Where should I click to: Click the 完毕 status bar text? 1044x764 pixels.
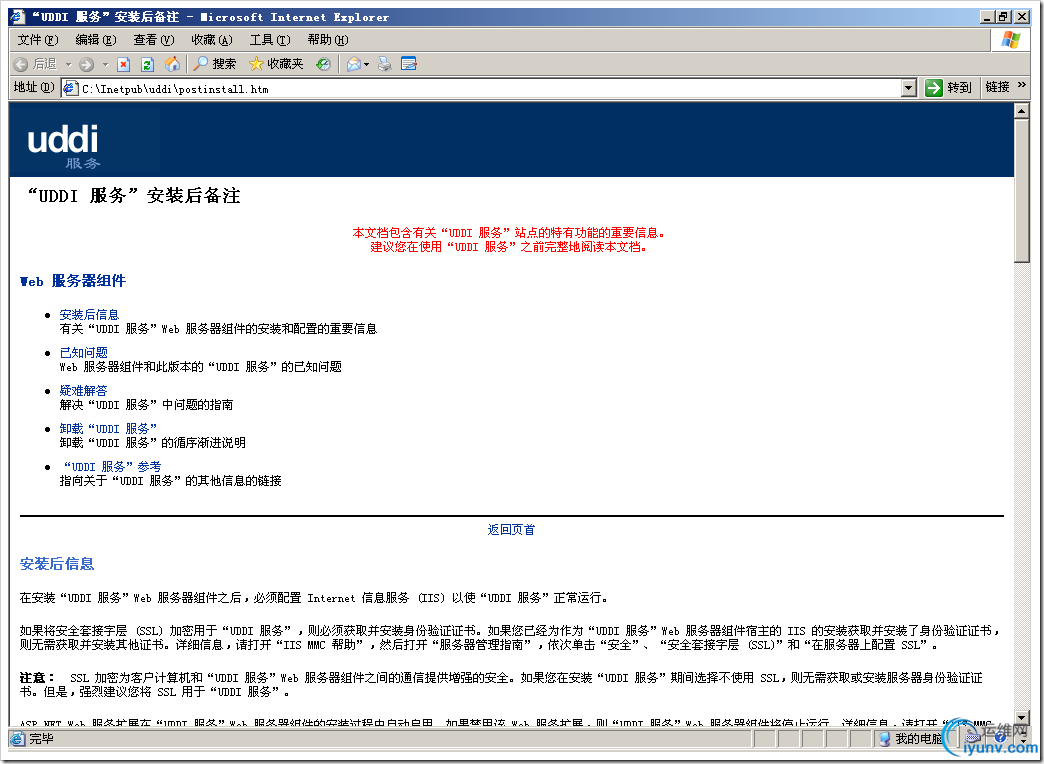pos(41,739)
